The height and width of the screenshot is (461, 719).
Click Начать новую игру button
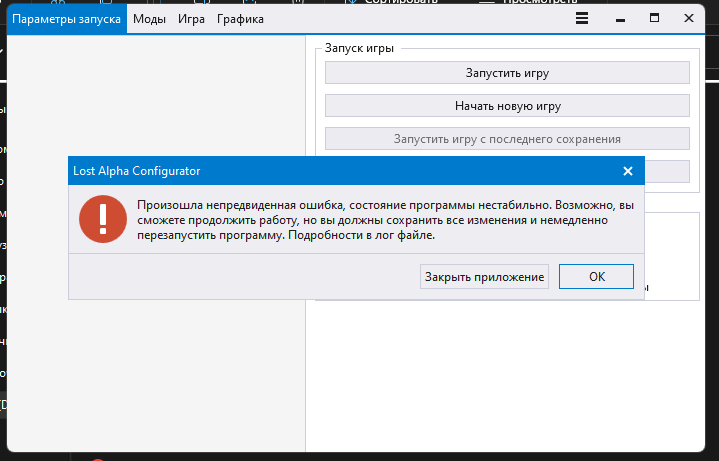(x=507, y=106)
